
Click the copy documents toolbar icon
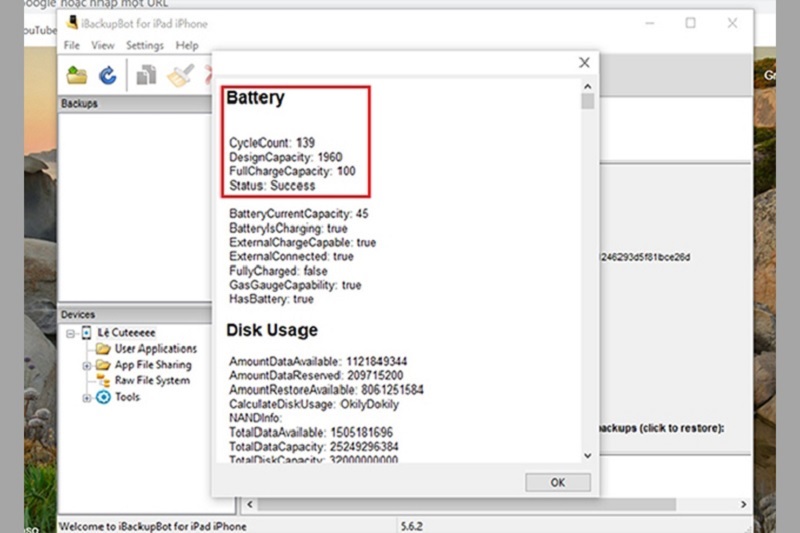(x=147, y=75)
